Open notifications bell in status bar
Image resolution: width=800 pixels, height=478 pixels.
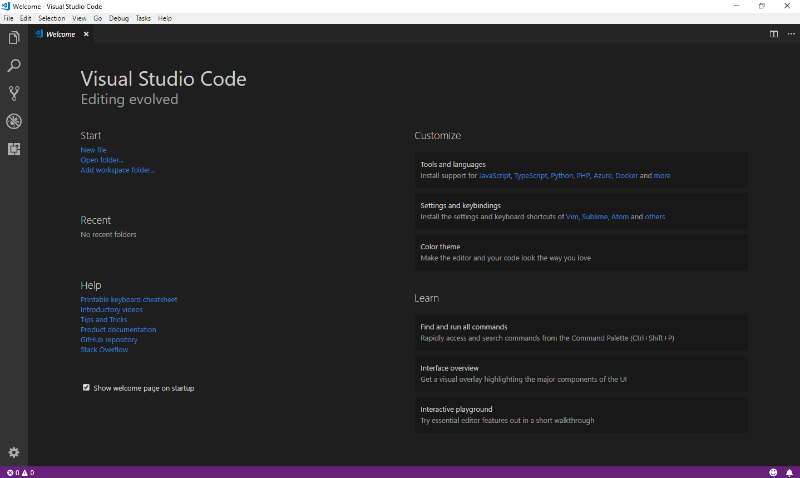click(789, 473)
